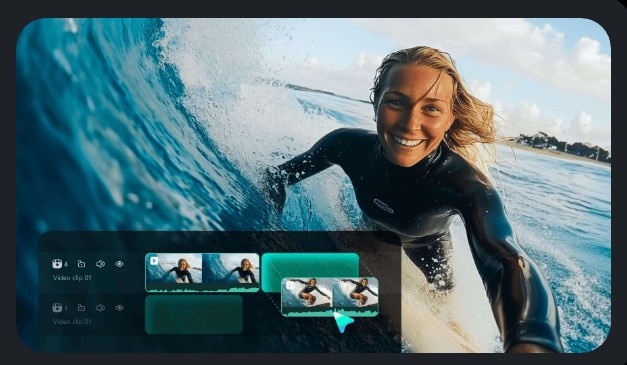Select the lower Video clip 01 label

coord(72,321)
